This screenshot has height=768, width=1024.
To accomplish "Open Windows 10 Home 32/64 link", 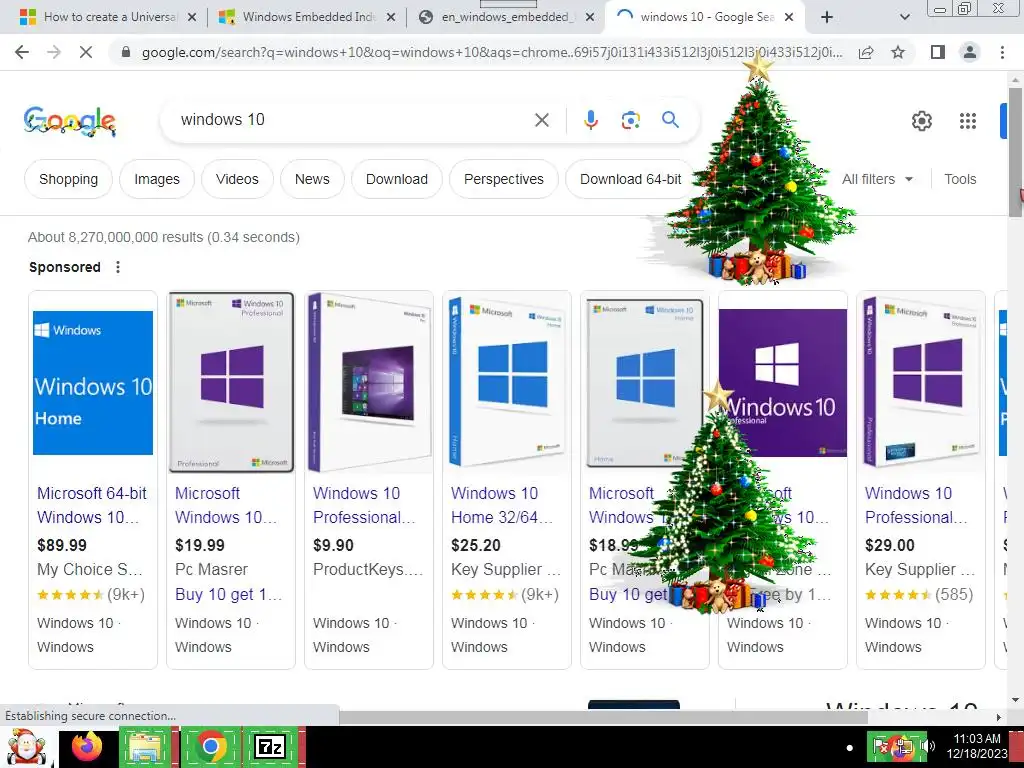I will (x=502, y=505).
